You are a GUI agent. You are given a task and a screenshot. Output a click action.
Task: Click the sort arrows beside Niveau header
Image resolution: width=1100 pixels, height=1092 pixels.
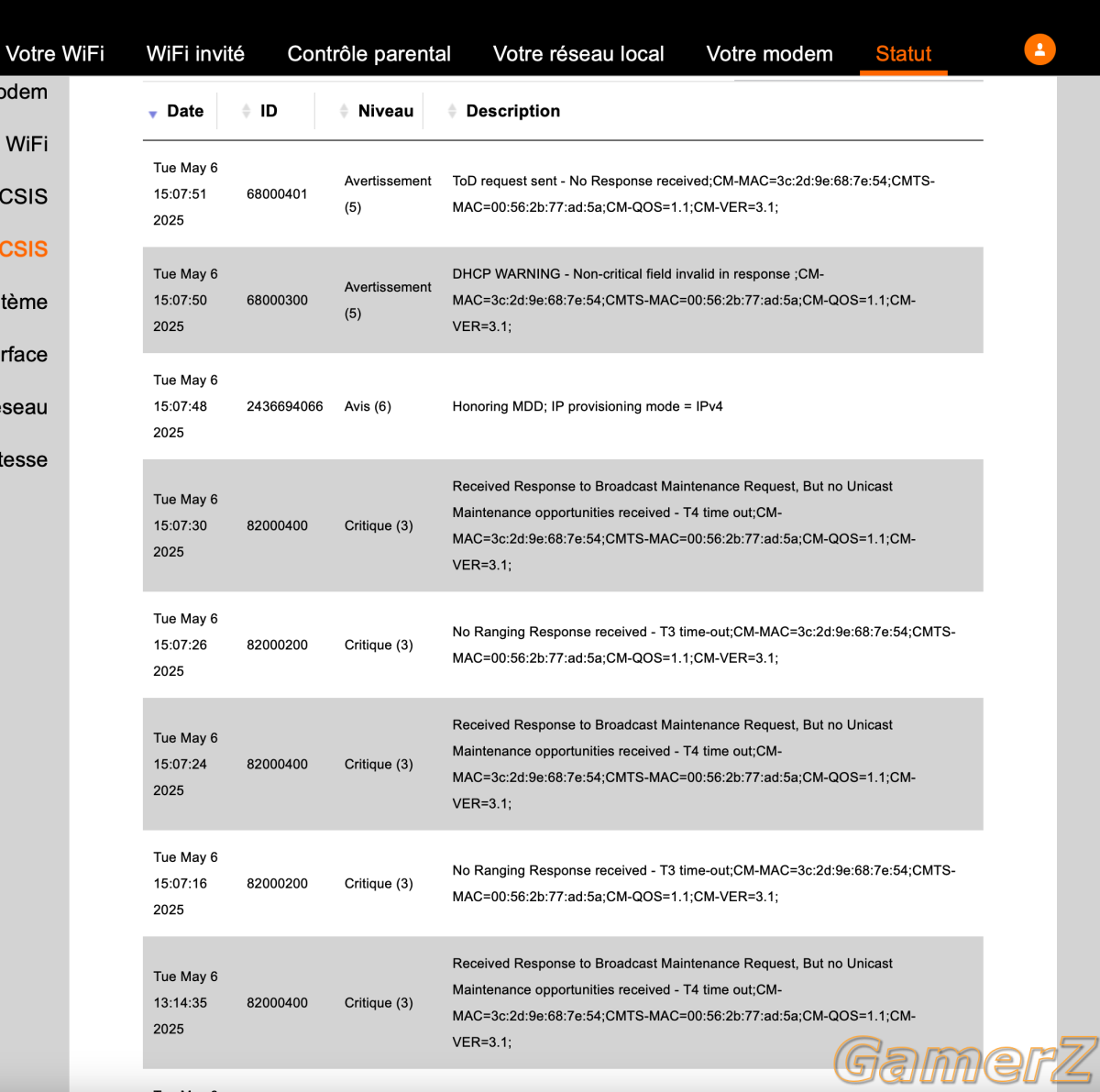344,111
